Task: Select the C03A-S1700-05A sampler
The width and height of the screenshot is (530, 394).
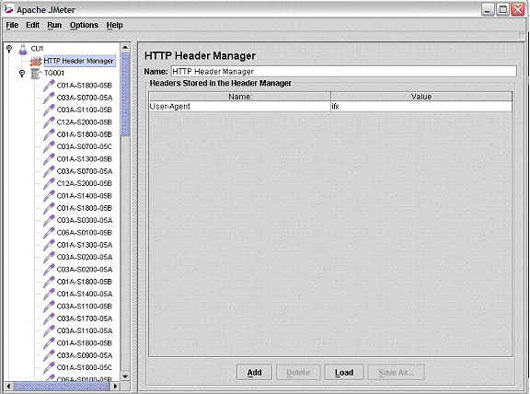Action: (85, 319)
